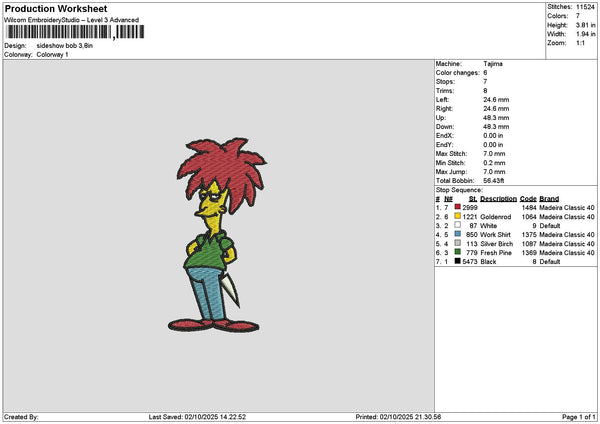Click the Min Stitch value '0.2 mm'

coord(494,163)
